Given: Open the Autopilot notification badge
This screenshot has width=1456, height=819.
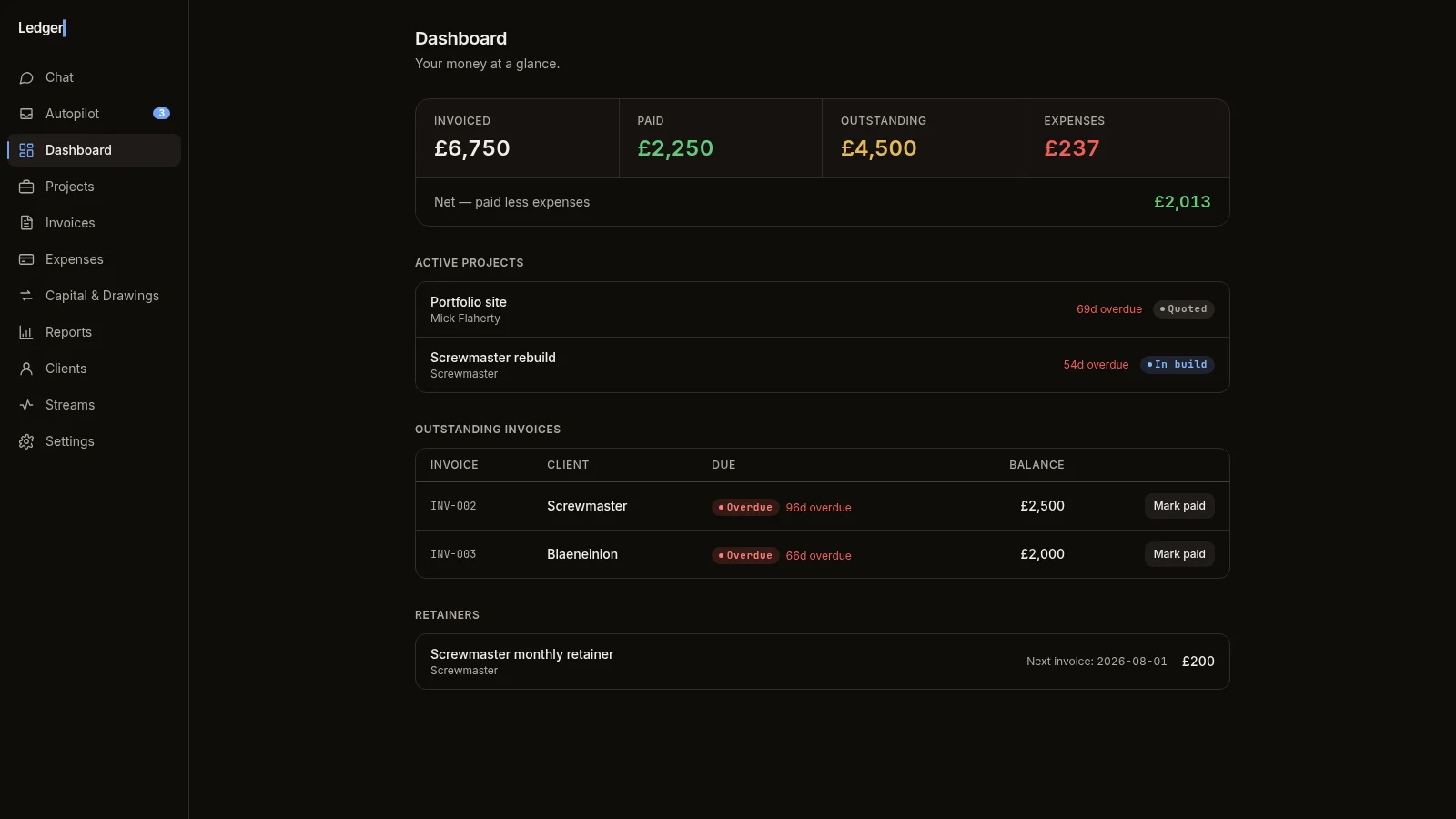Looking at the screenshot, I should coord(161,114).
